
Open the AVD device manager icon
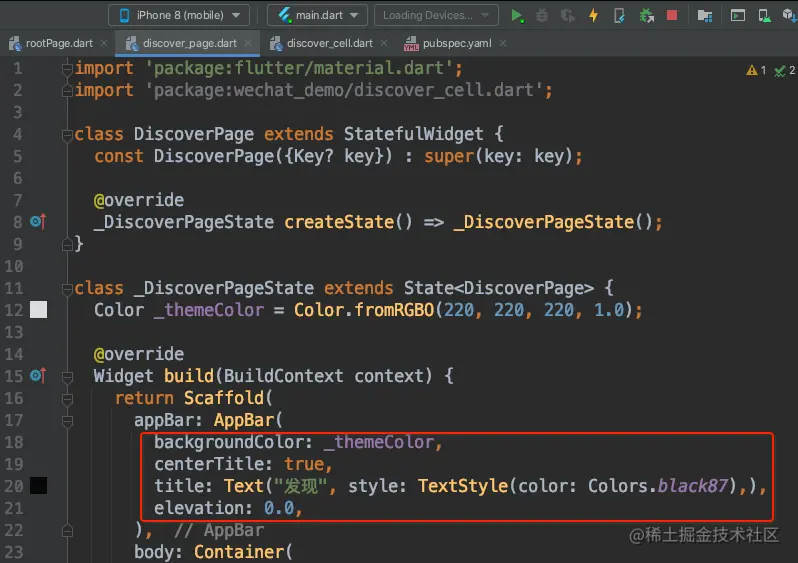pyautogui.click(x=764, y=15)
